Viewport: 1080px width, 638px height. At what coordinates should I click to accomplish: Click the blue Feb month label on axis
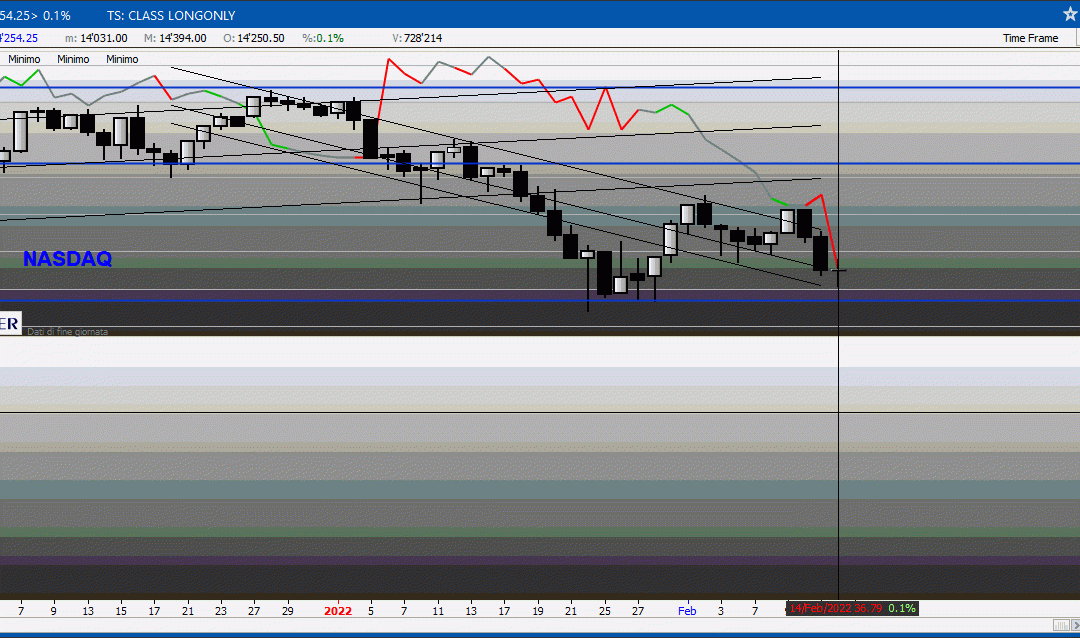[687, 610]
